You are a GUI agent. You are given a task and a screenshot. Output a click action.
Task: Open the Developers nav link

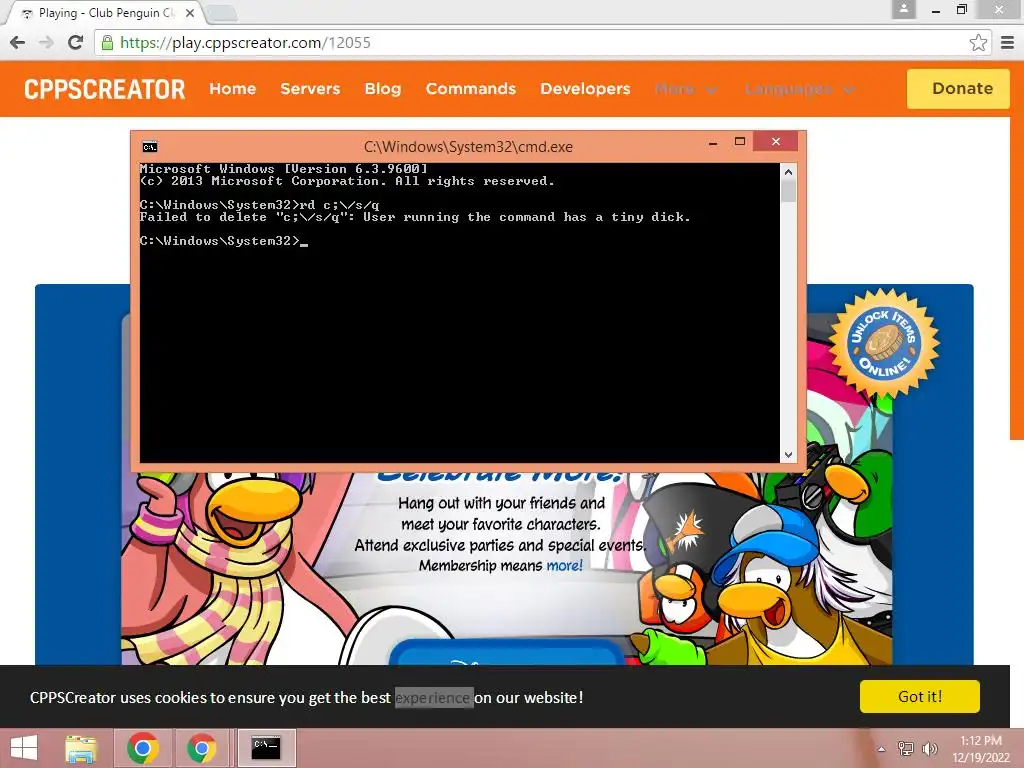[x=585, y=89]
